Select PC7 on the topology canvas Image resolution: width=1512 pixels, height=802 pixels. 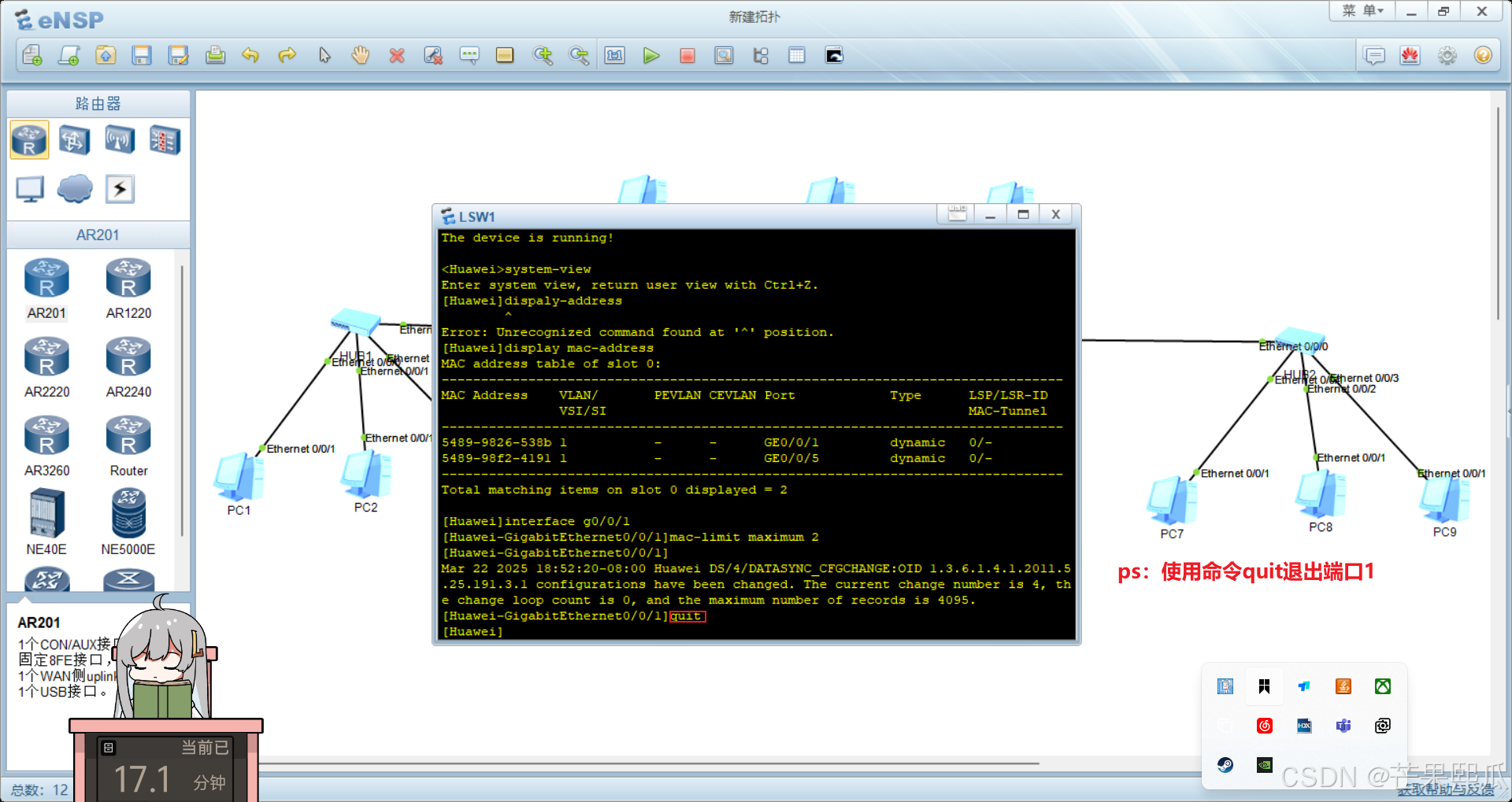click(x=1172, y=501)
